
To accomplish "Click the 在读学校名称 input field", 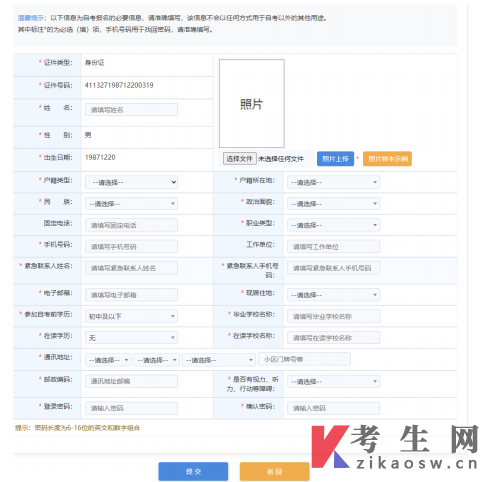I will click(x=333, y=338).
